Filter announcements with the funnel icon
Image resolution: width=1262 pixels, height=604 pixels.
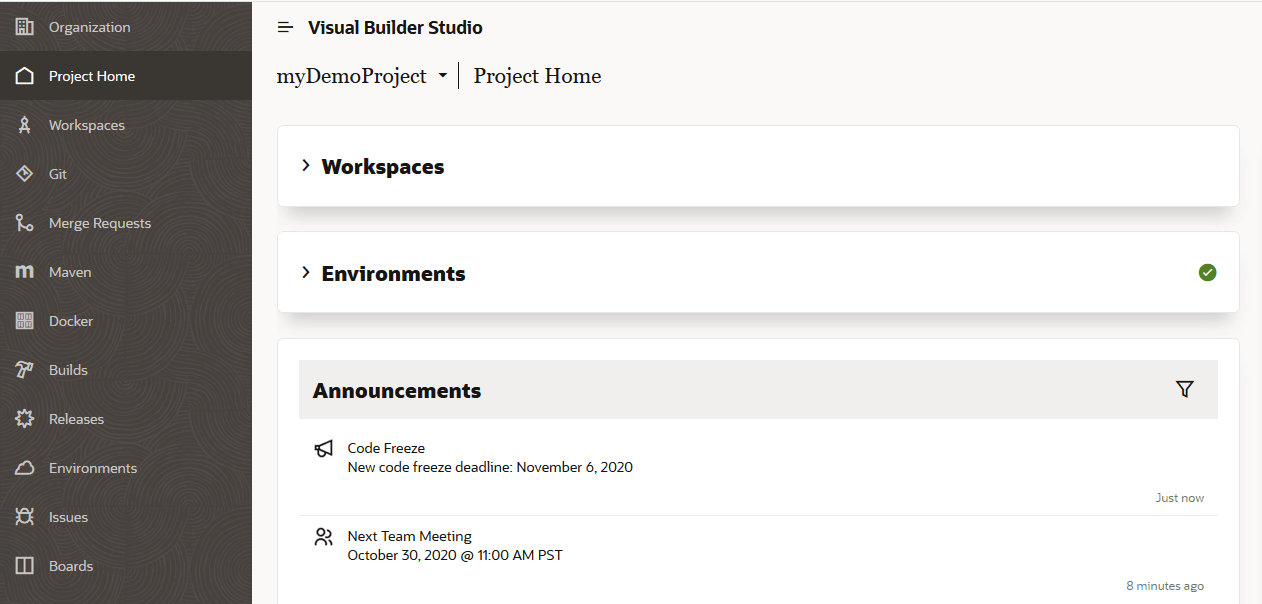[1185, 390]
